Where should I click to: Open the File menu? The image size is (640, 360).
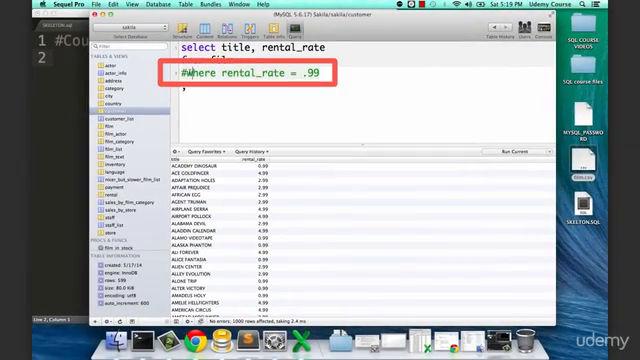96,4
